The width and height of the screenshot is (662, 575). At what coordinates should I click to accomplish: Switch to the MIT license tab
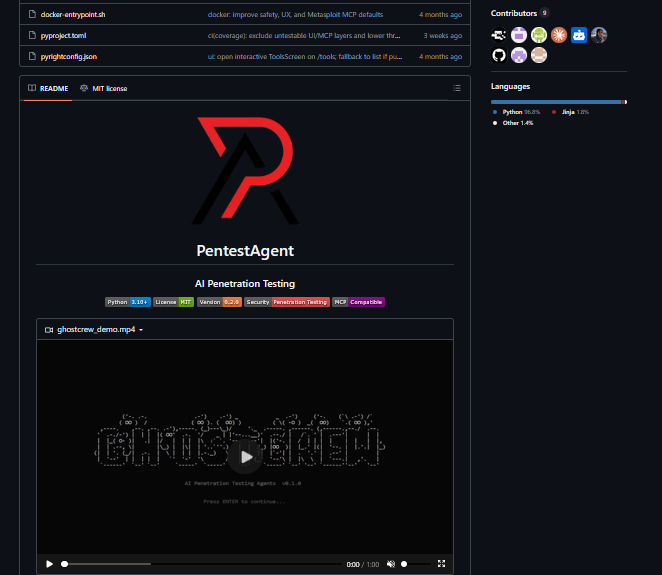click(103, 88)
